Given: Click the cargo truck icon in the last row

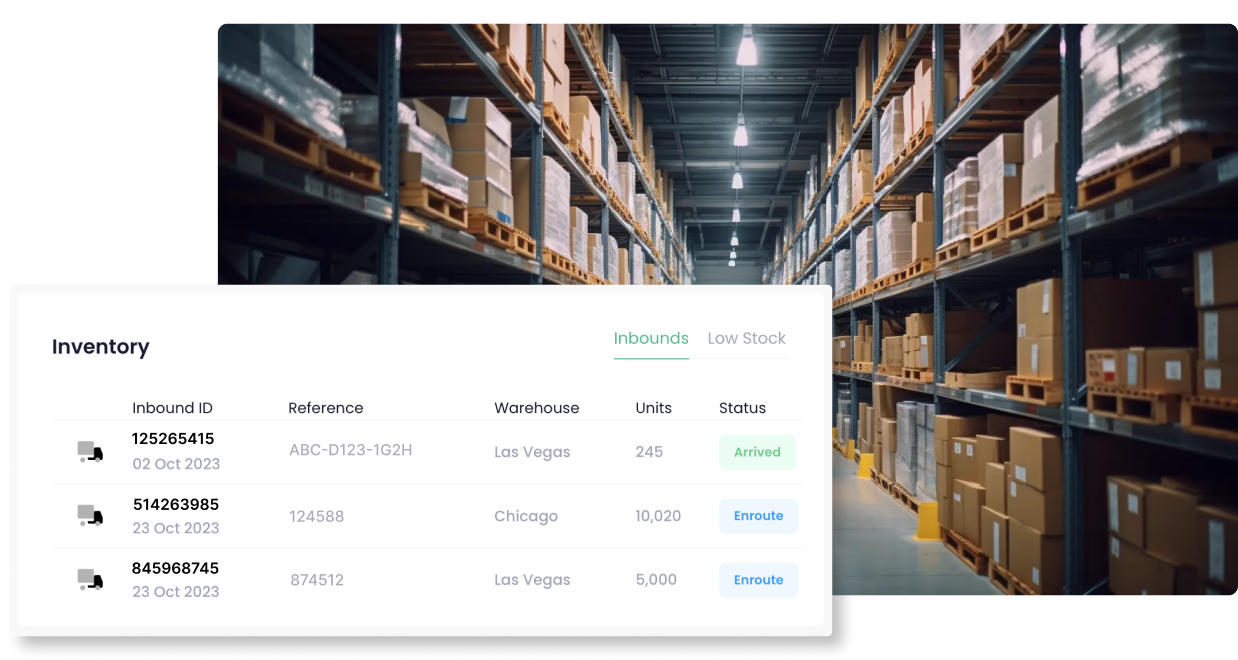Looking at the screenshot, I should tap(90, 579).
